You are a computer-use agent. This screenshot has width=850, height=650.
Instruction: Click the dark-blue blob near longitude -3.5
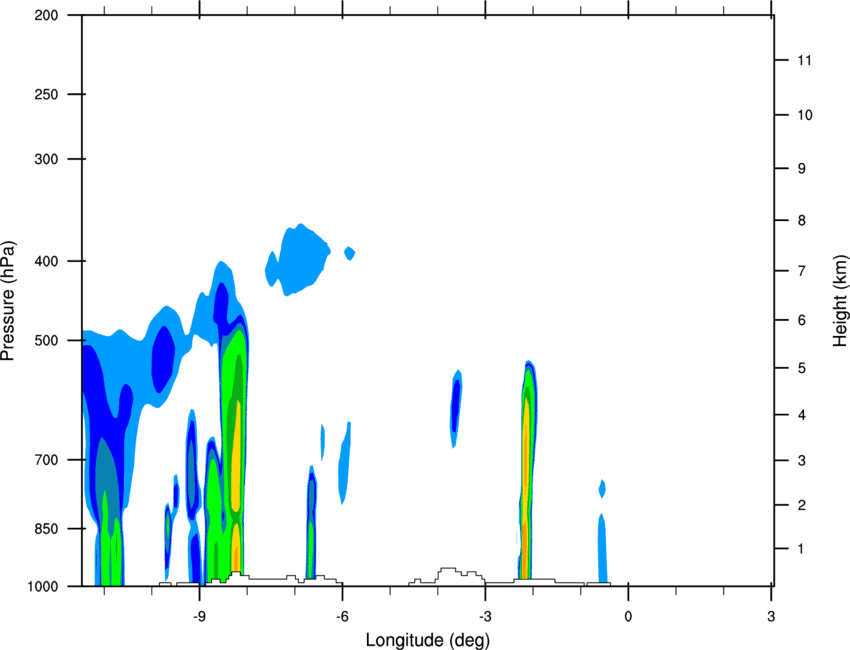coord(455,408)
